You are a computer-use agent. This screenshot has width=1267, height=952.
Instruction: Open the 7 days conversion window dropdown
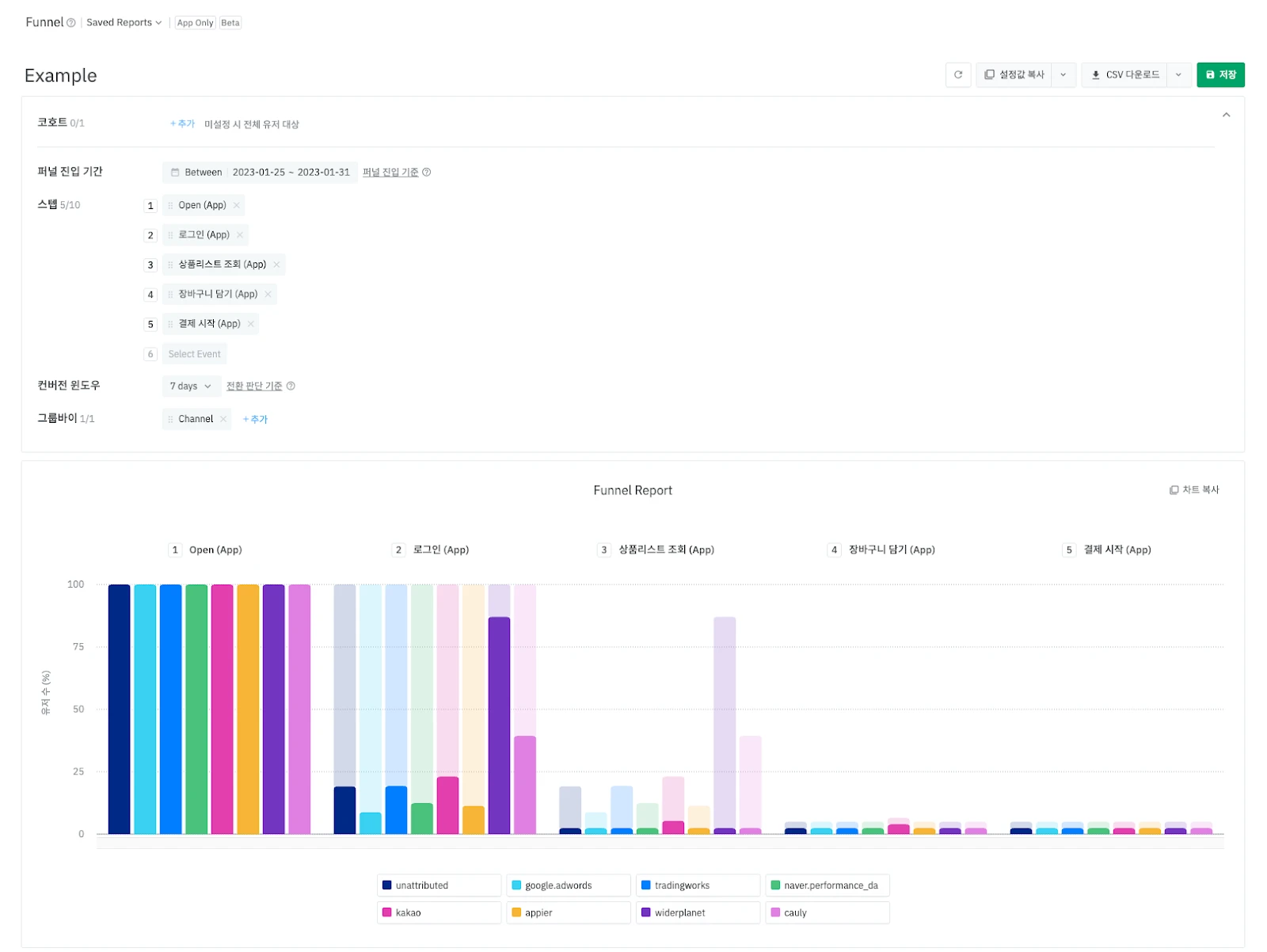point(190,387)
